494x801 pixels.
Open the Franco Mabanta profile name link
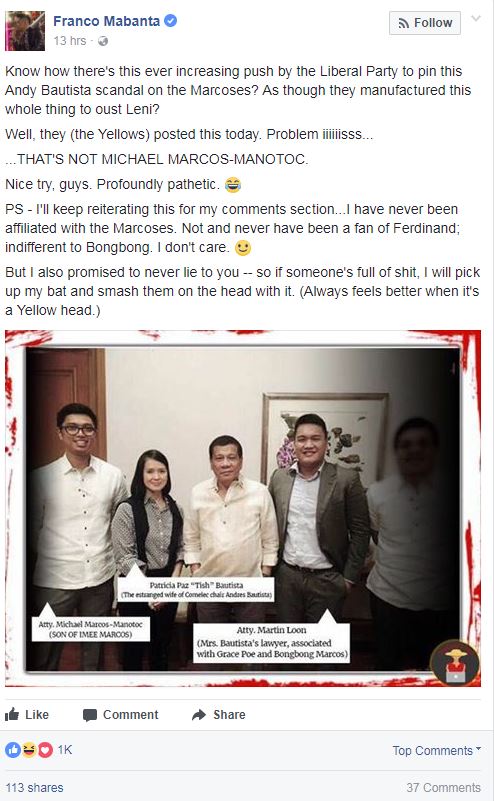click(106, 21)
